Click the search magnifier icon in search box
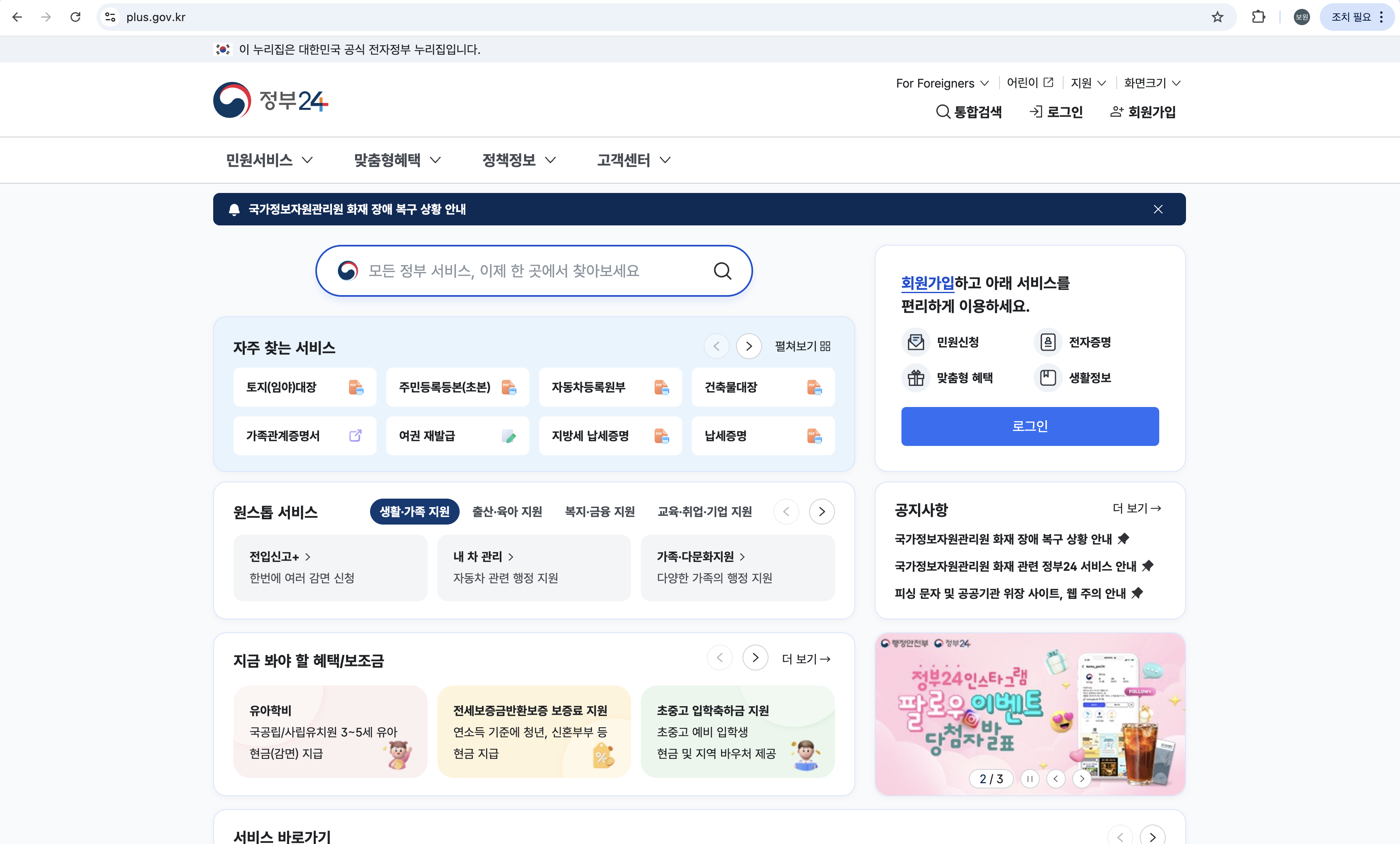This screenshot has width=1400, height=844. pyautogui.click(x=722, y=271)
